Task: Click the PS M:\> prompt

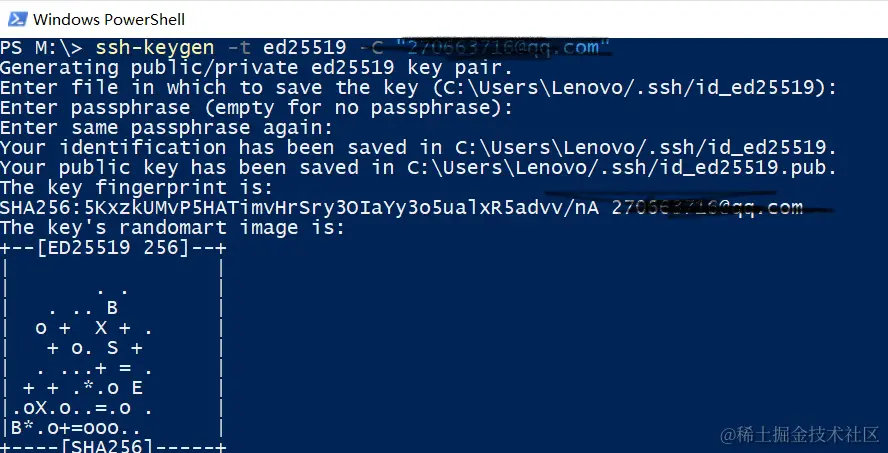Action: (x=42, y=48)
